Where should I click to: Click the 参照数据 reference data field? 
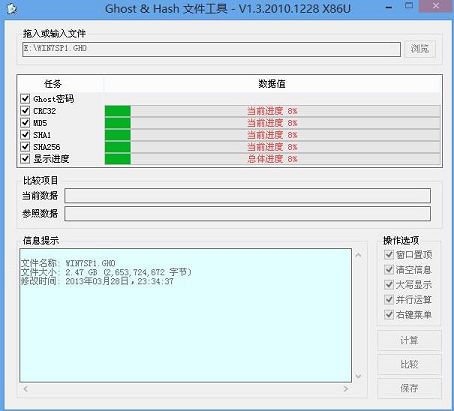click(x=247, y=214)
